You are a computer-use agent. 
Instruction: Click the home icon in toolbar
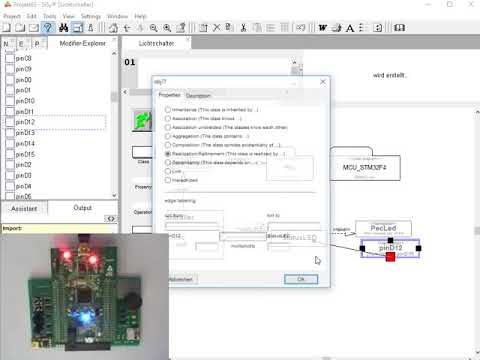(113, 28)
